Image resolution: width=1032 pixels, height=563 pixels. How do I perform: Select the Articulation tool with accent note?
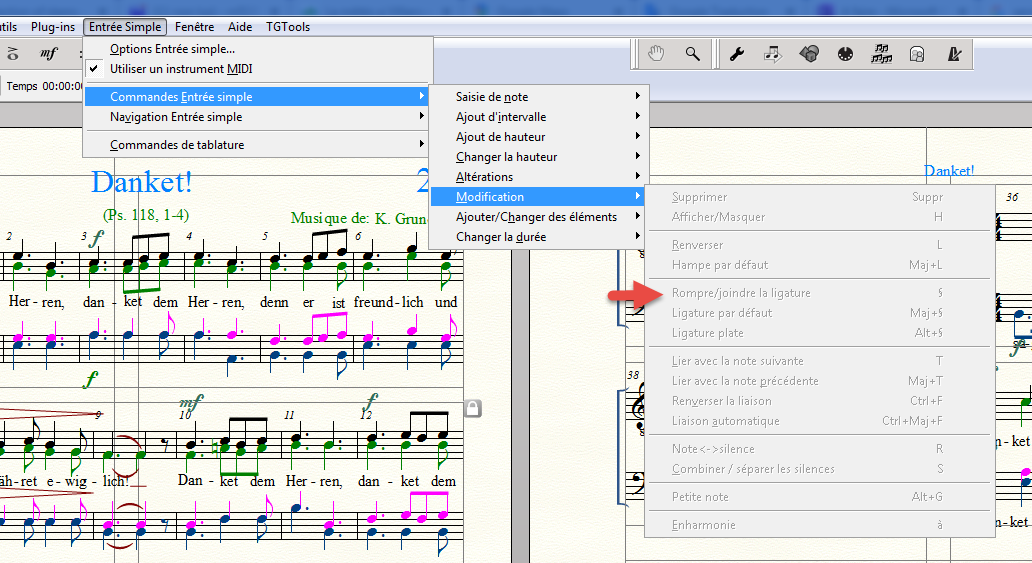13,53
